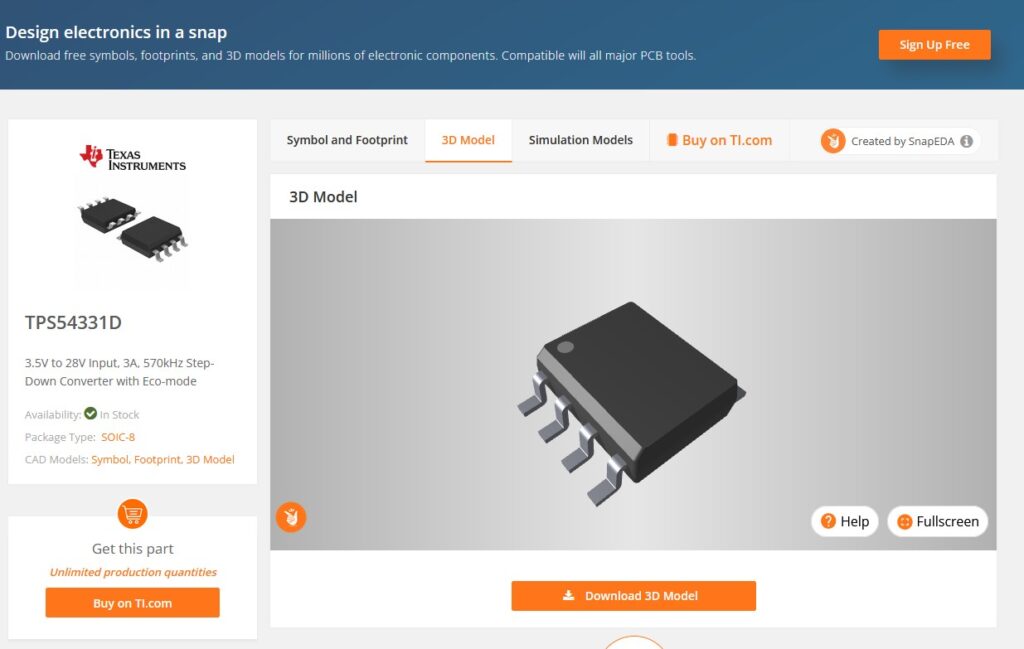Click the part description starting '3.5V to 28V Input'
The height and width of the screenshot is (649, 1024).
[x=120, y=372]
